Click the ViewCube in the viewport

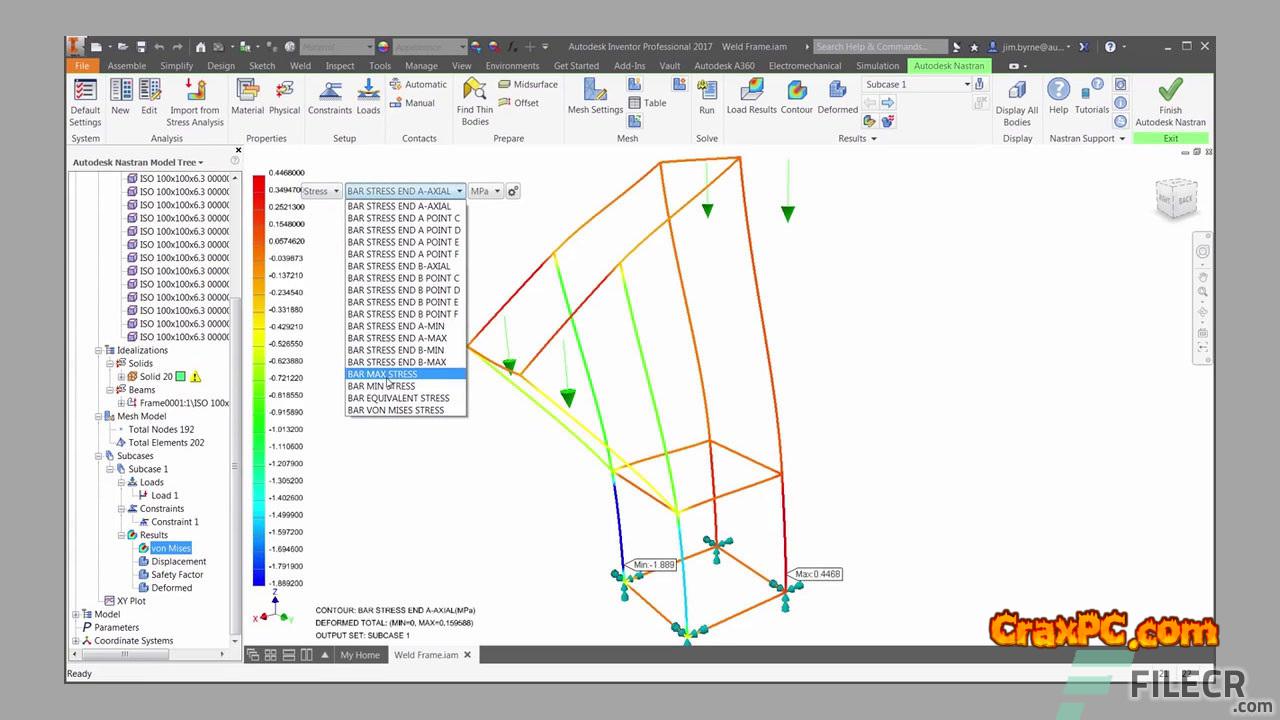tap(1173, 199)
